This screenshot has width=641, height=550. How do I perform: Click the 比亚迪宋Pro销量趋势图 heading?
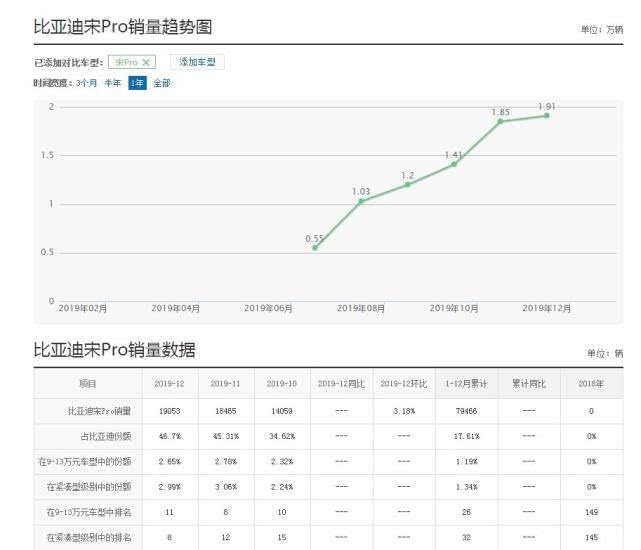click(123, 27)
